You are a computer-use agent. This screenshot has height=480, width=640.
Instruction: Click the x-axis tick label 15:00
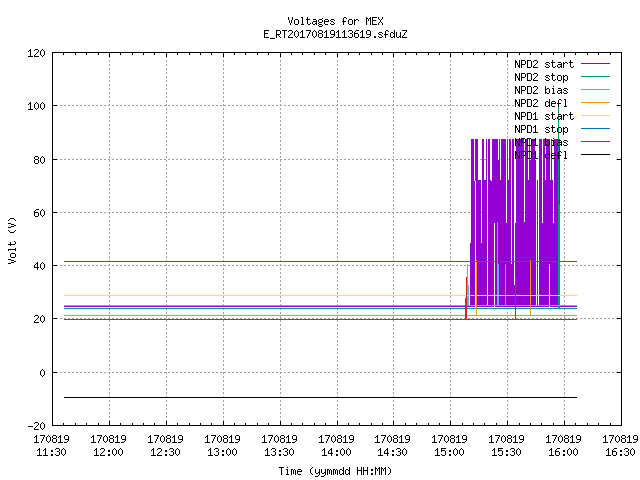[449, 452]
